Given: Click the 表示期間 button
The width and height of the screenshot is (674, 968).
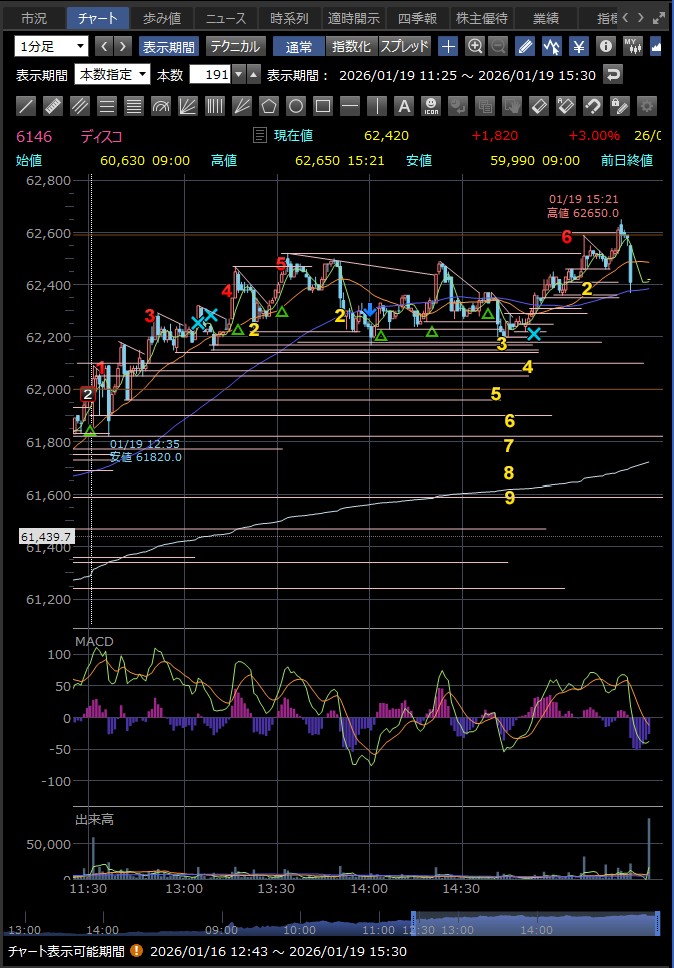Looking at the screenshot, I should pos(168,46).
